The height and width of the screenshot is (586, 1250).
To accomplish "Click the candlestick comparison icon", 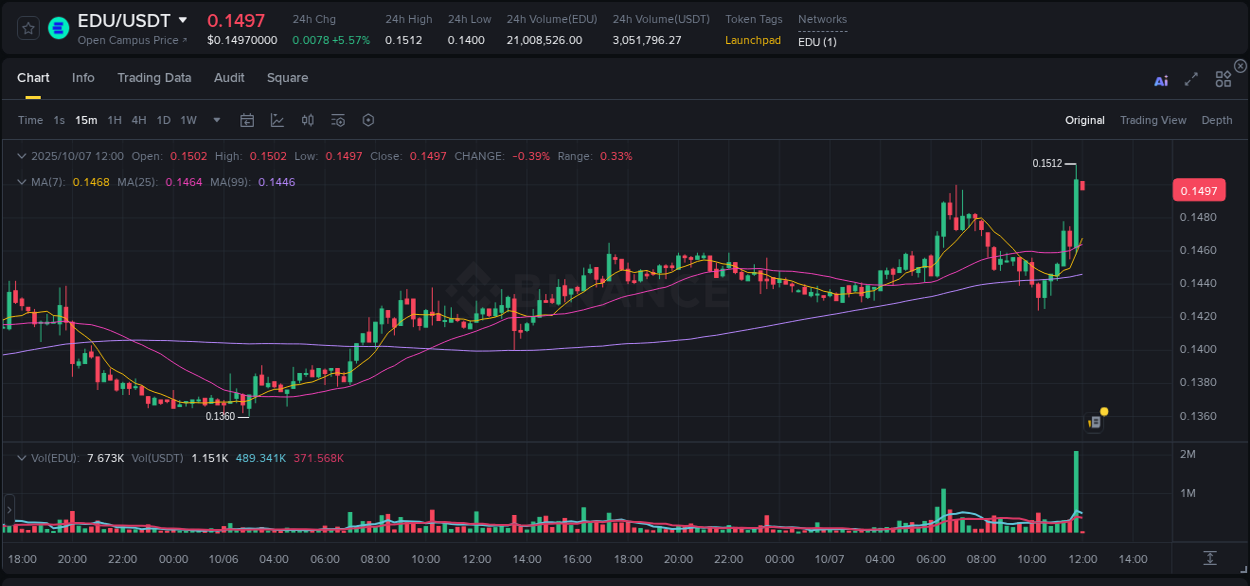I will [x=307, y=120].
